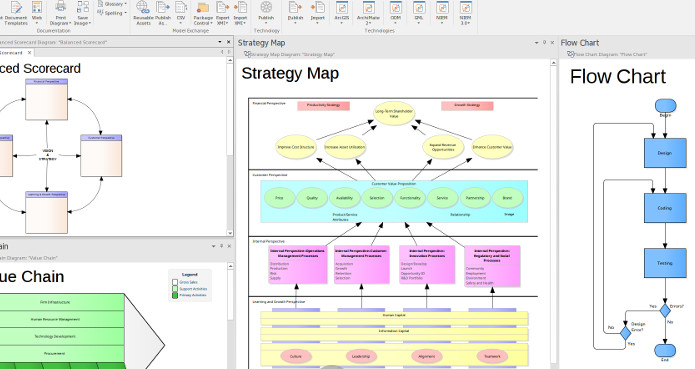Image resolution: width=695 pixels, height=369 pixels.
Task: Select Long-Term Shareholder Value ellipse
Action: tap(394, 113)
